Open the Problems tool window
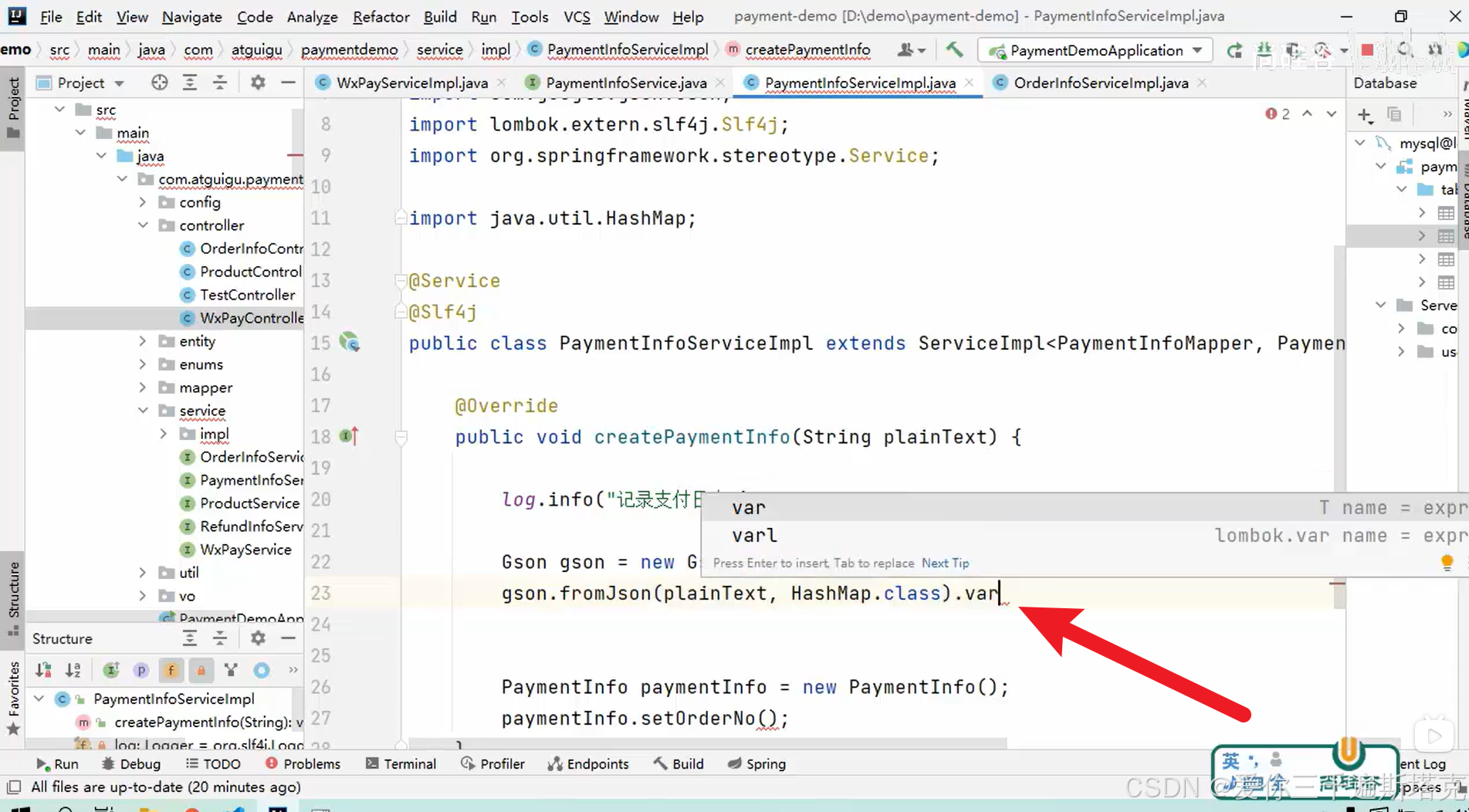Screen dimensions: 1469x812 303,763
